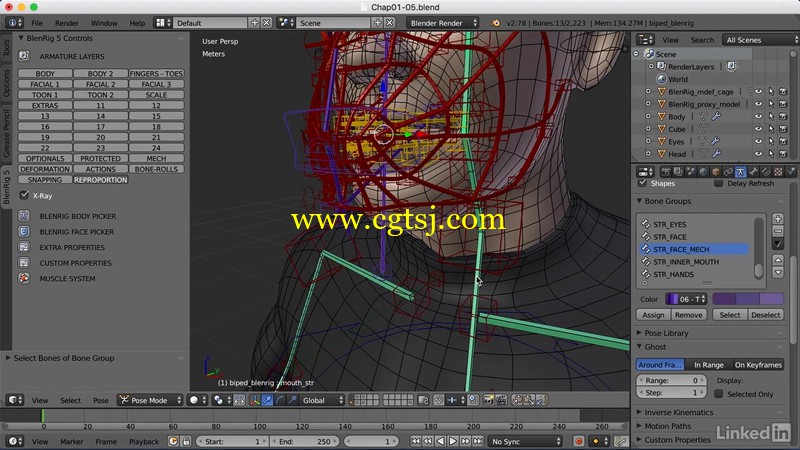This screenshot has width=800, height=450.
Task: Open the Object Constraints properties tab
Action: coord(728,172)
